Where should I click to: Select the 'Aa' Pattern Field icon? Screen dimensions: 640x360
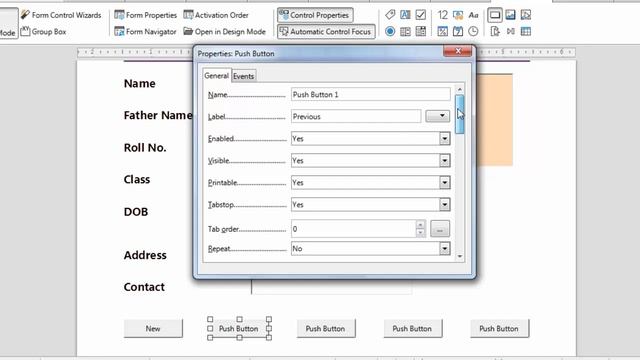pos(473,15)
